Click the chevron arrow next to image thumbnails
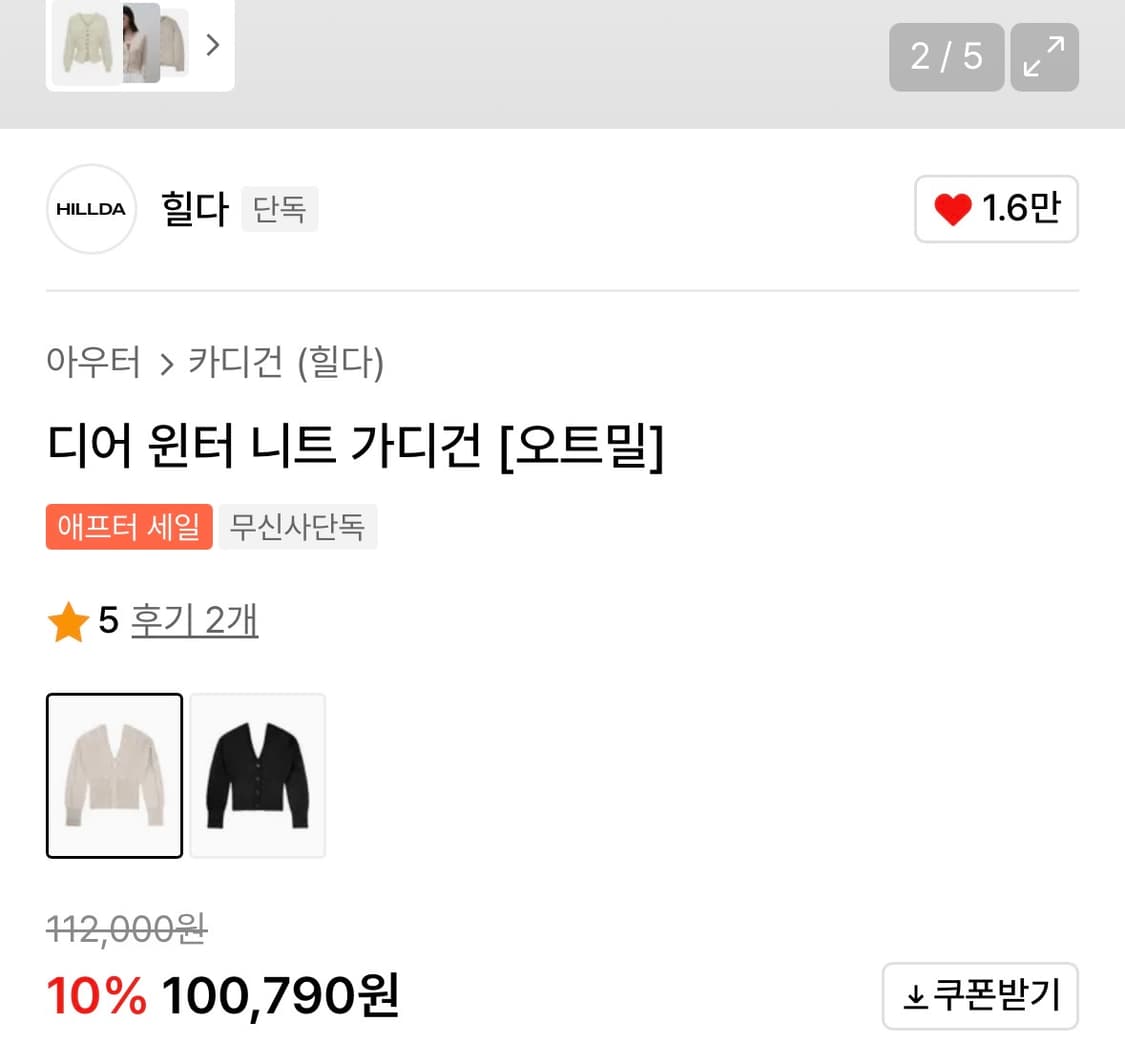 coord(212,44)
